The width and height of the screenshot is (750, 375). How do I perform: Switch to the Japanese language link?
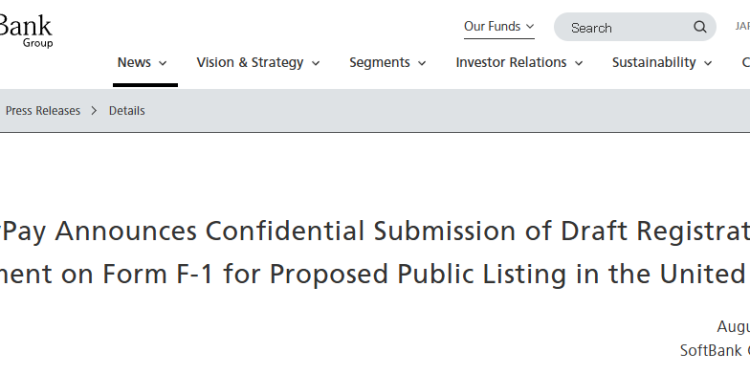point(742,27)
